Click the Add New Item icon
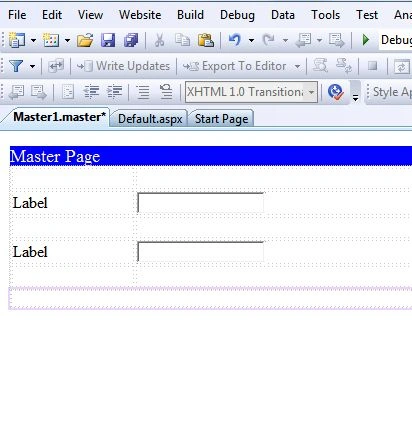 tap(51, 40)
